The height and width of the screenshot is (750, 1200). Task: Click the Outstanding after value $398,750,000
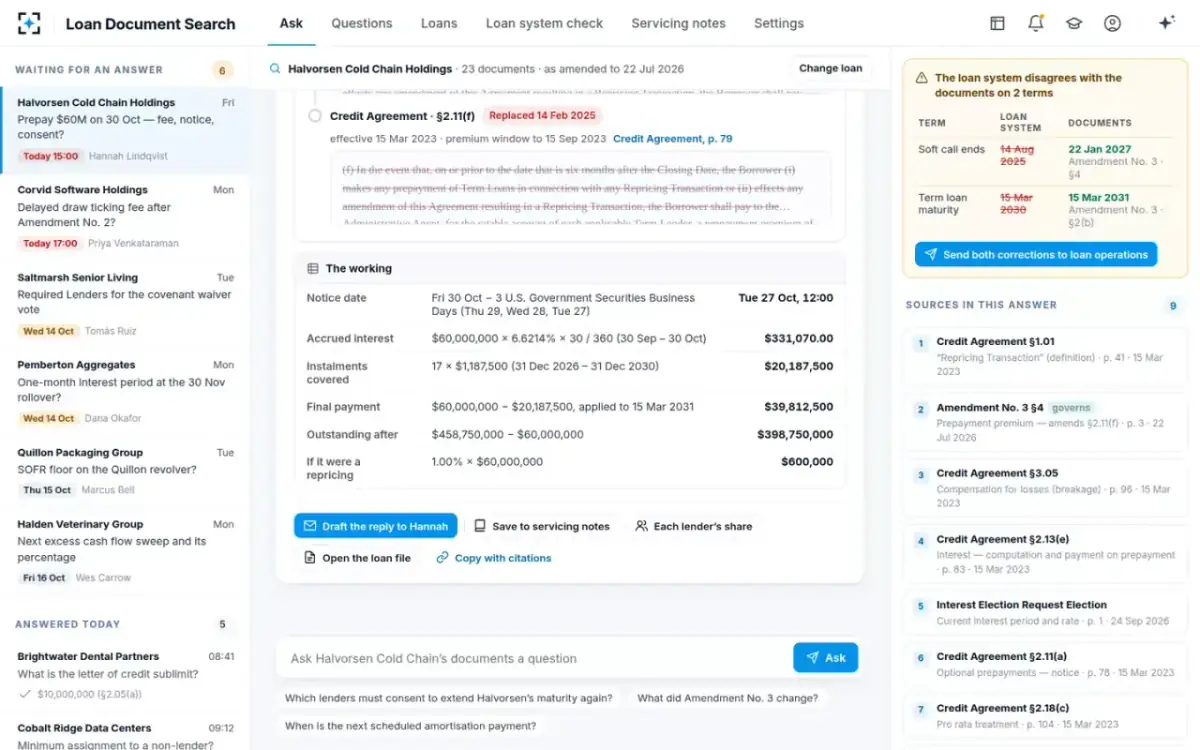point(796,435)
